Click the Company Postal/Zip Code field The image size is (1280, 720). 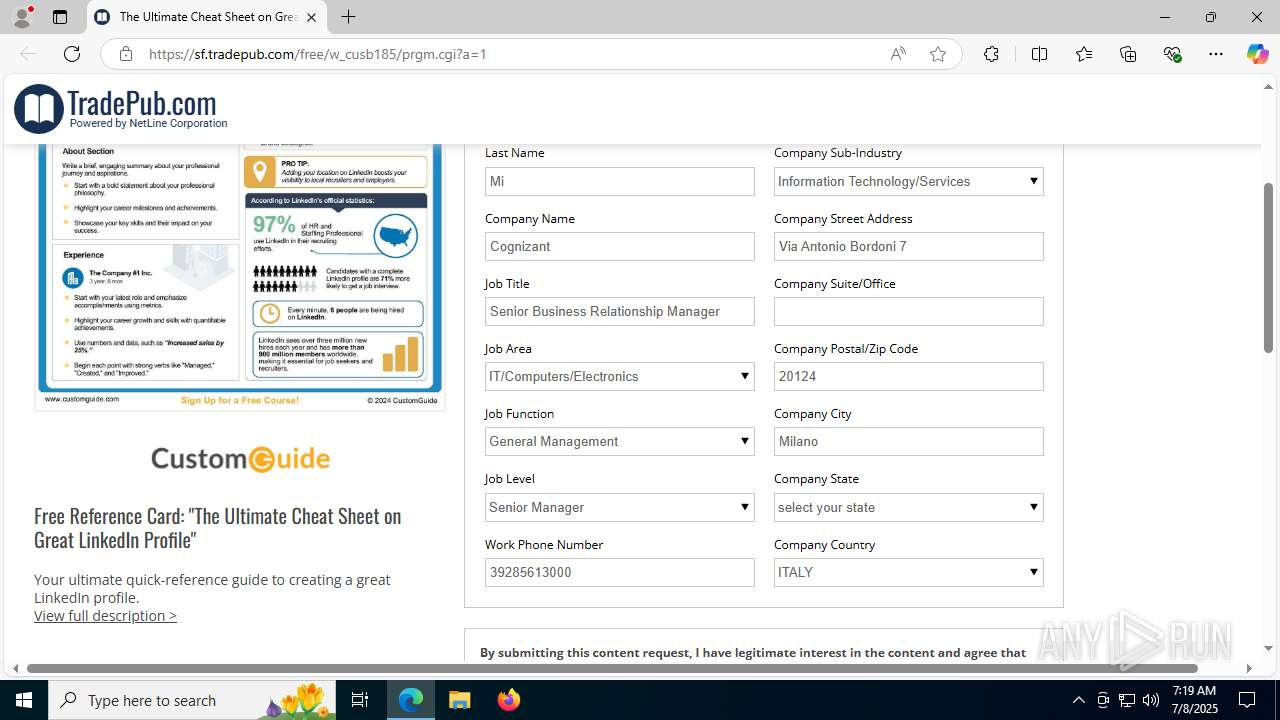[x=908, y=376]
